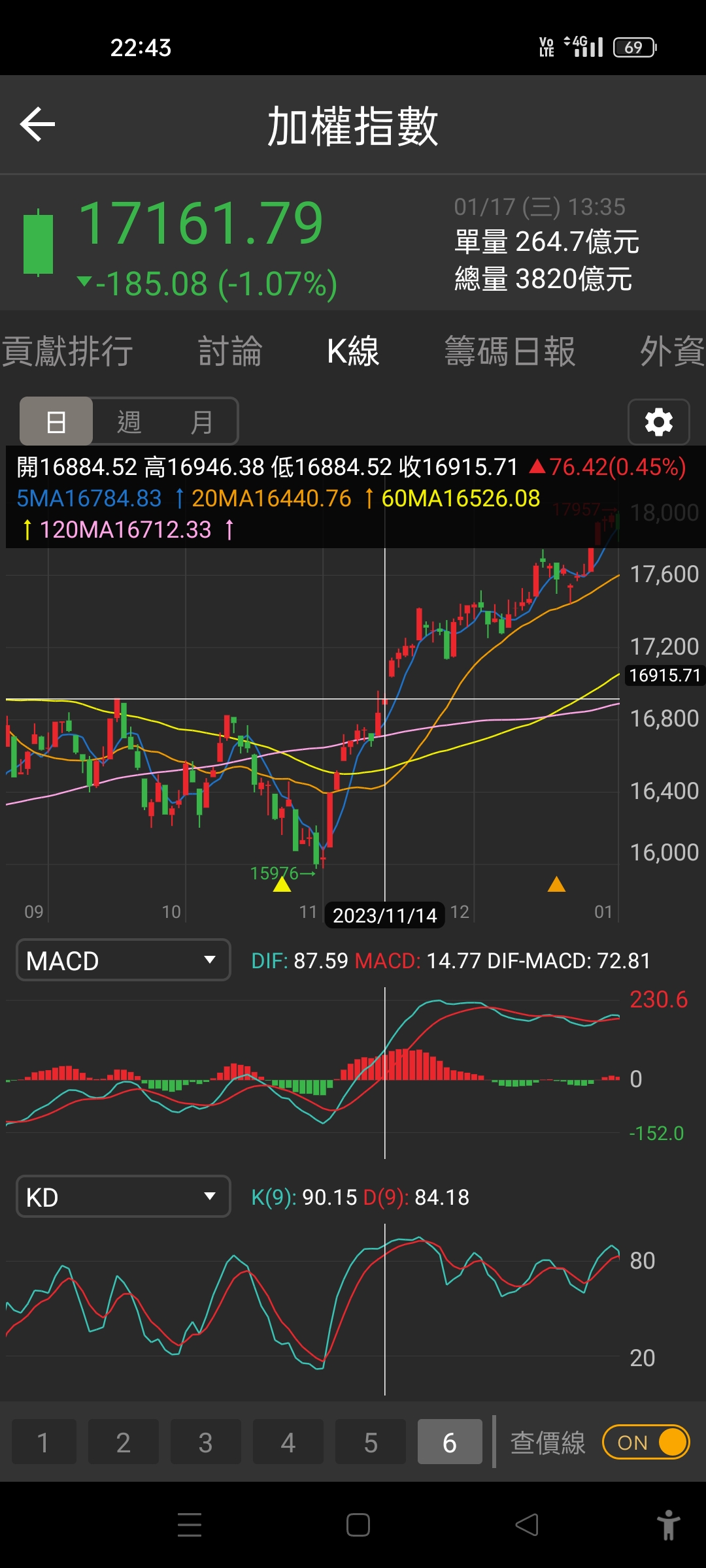Select layout preset button 3
The image size is (706, 1568).
[205, 1442]
